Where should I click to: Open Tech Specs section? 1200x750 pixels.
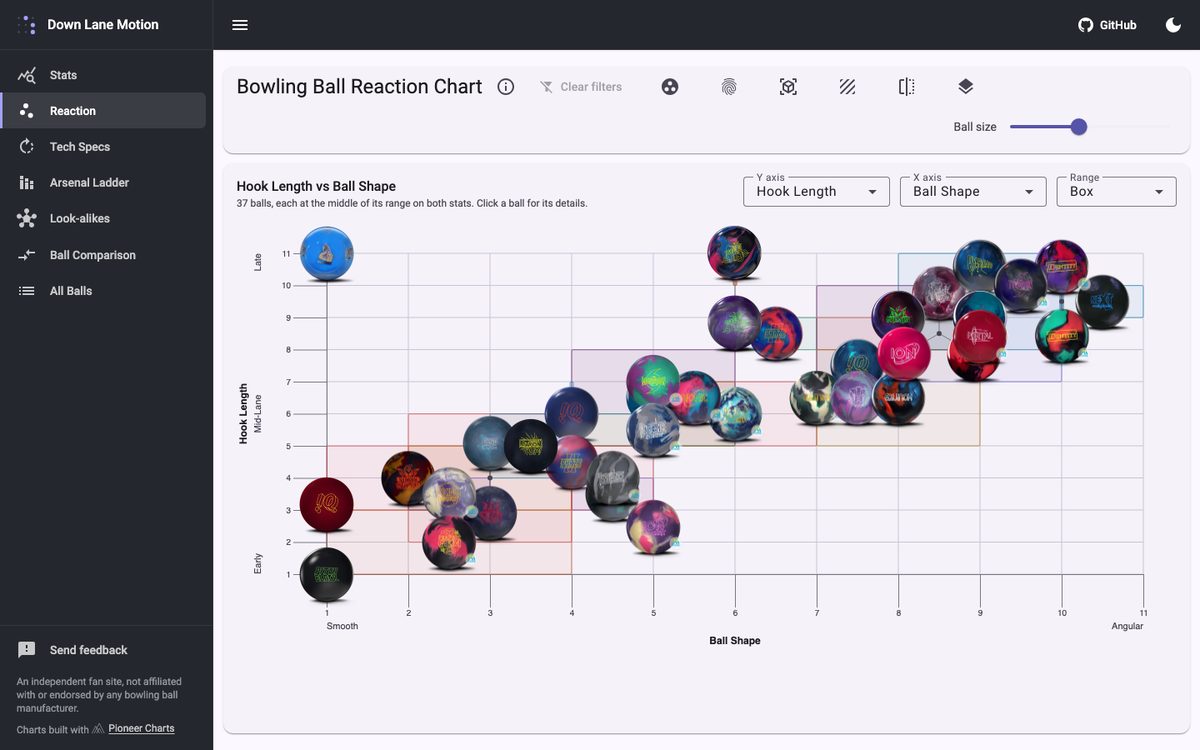[104, 147]
